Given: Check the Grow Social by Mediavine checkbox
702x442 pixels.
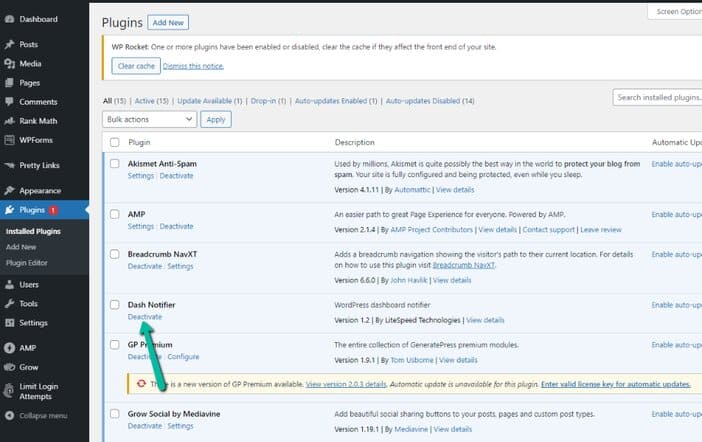Looking at the screenshot, I should tap(115, 413).
